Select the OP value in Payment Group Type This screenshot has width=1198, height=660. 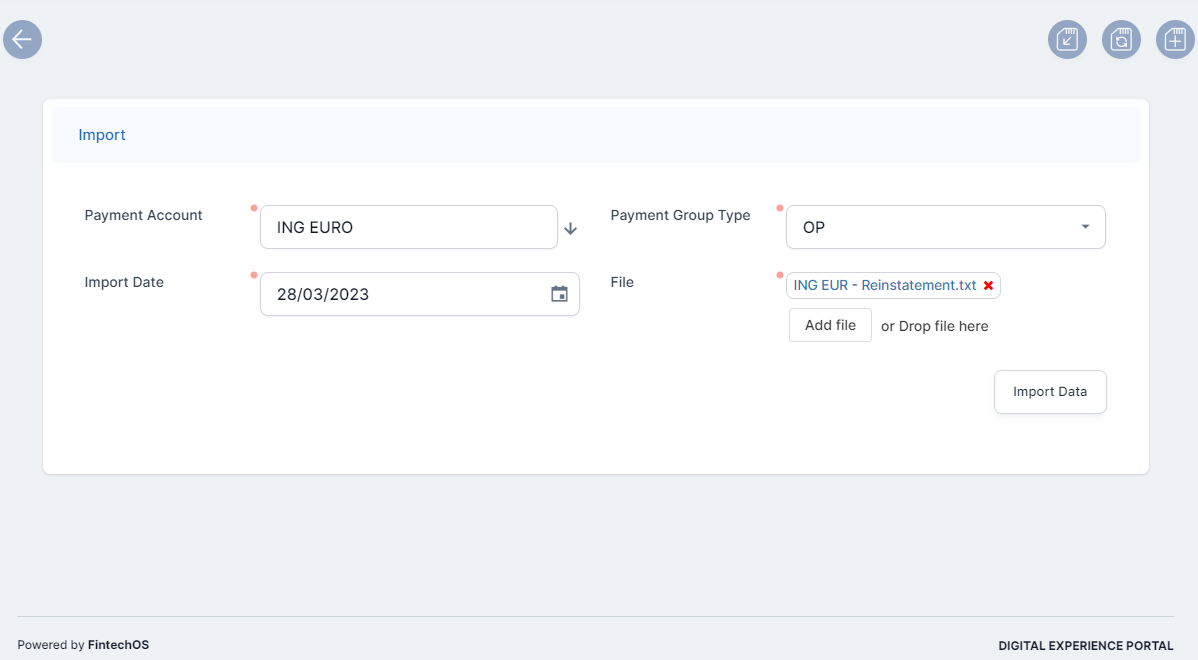tap(930, 227)
